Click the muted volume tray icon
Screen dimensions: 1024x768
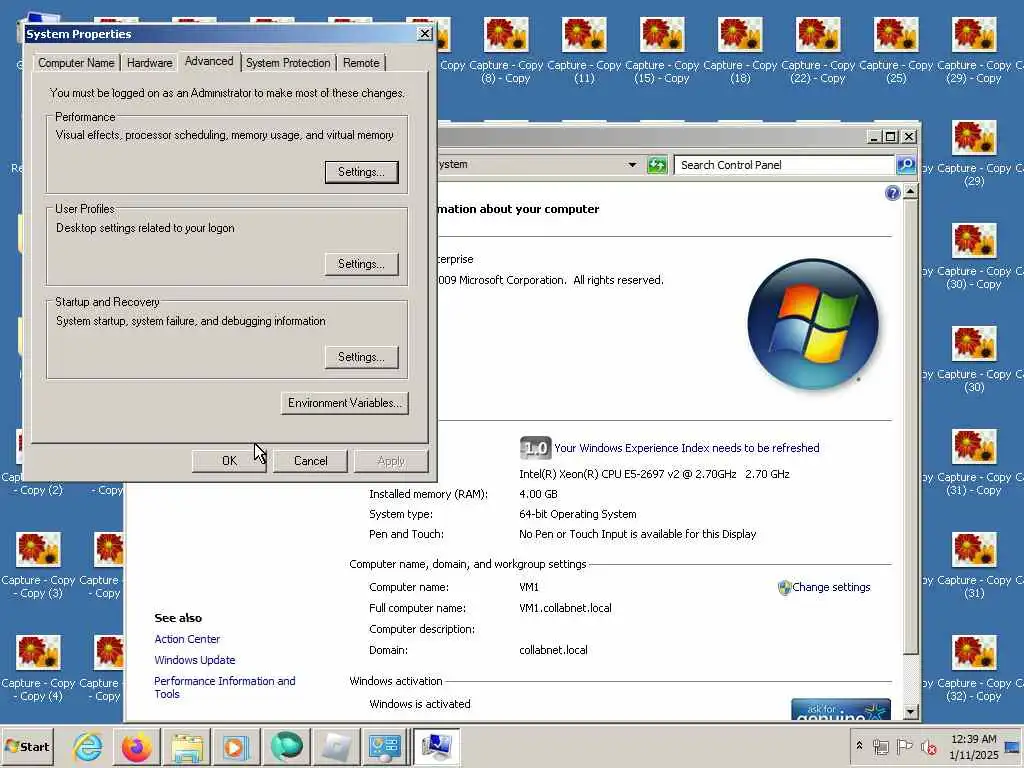click(928, 746)
